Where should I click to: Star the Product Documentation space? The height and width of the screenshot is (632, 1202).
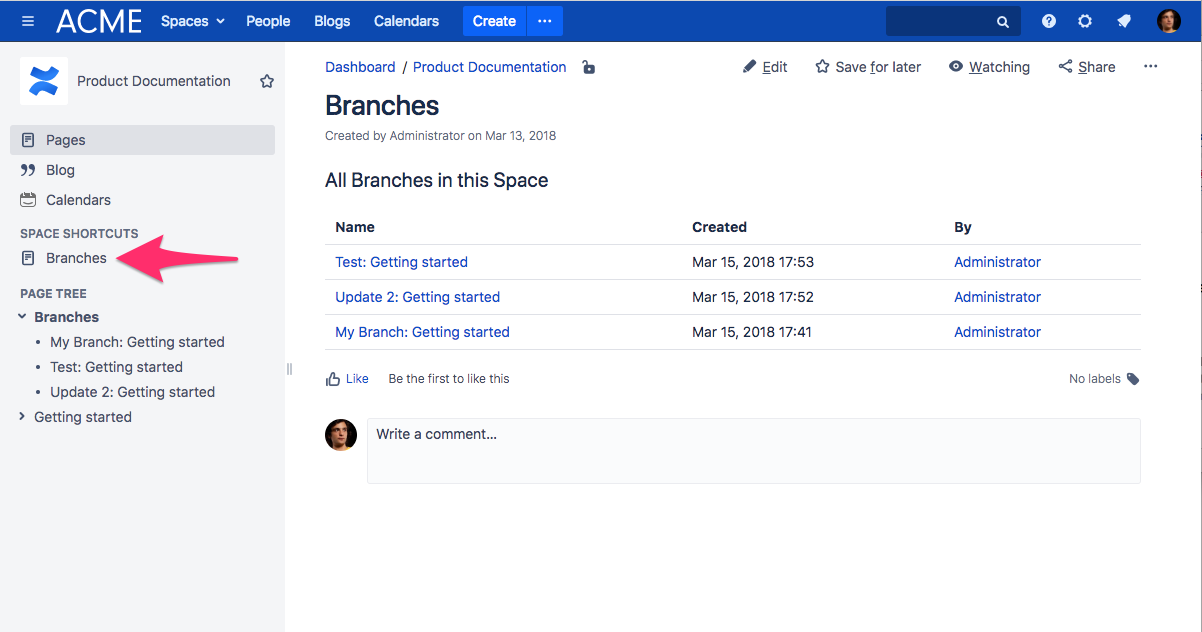(x=267, y=81)
